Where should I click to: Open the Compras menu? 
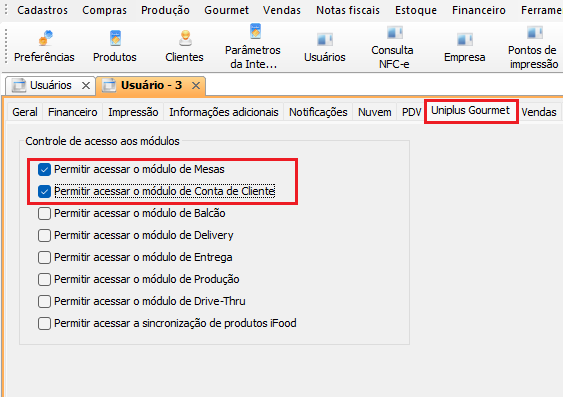pyautogui.click(x=104, y=10)
